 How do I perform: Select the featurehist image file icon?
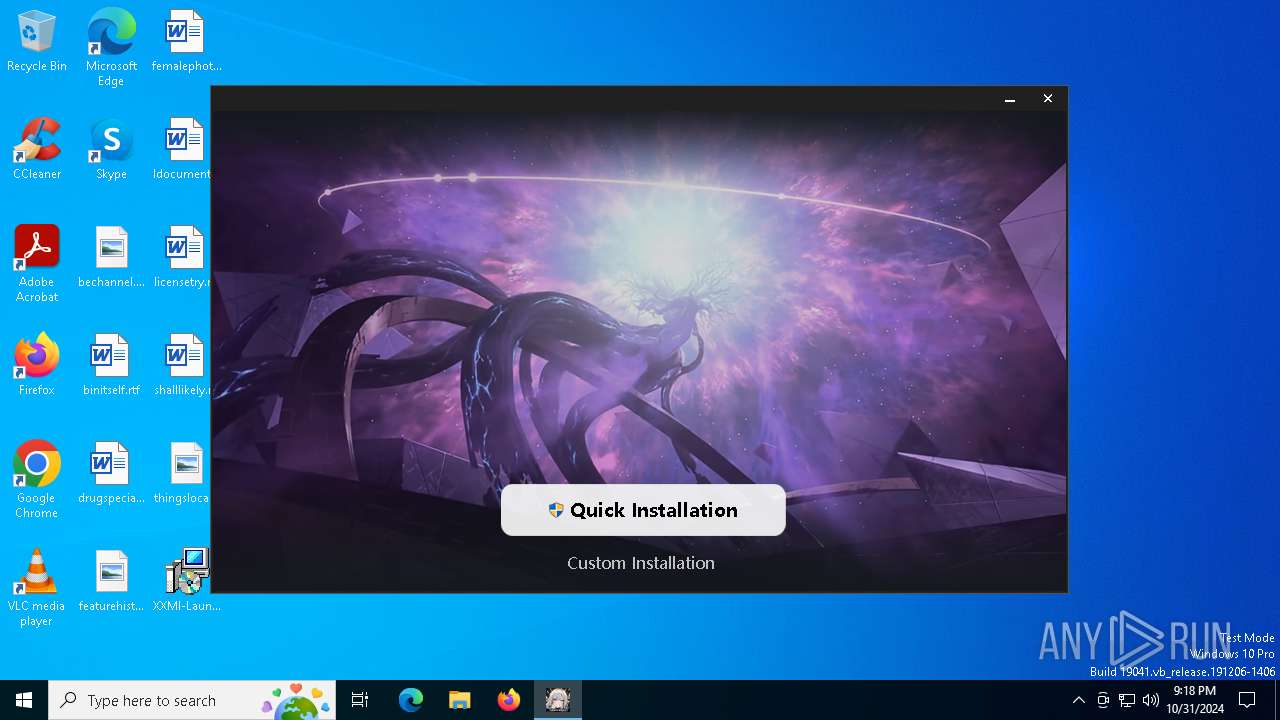[x=111, y=582]
